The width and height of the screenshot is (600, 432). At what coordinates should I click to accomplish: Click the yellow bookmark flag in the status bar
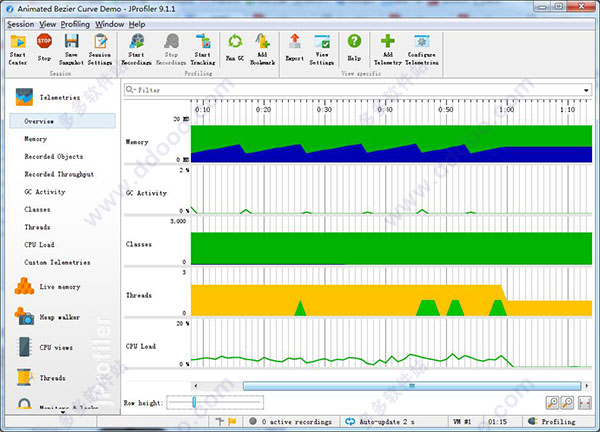(232, 422)
